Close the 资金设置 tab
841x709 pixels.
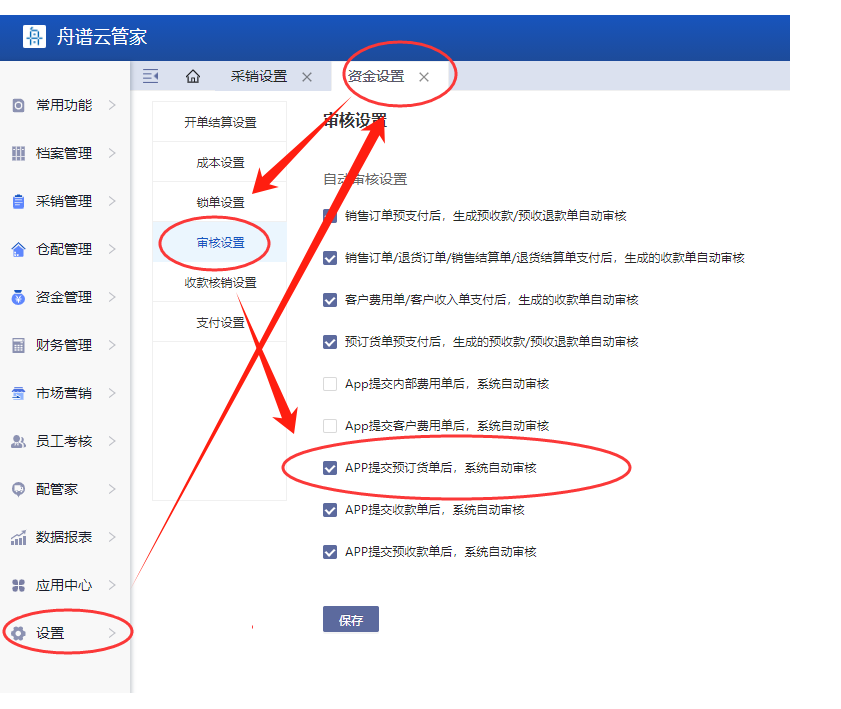pyautogui.click(x=424, y=77)
